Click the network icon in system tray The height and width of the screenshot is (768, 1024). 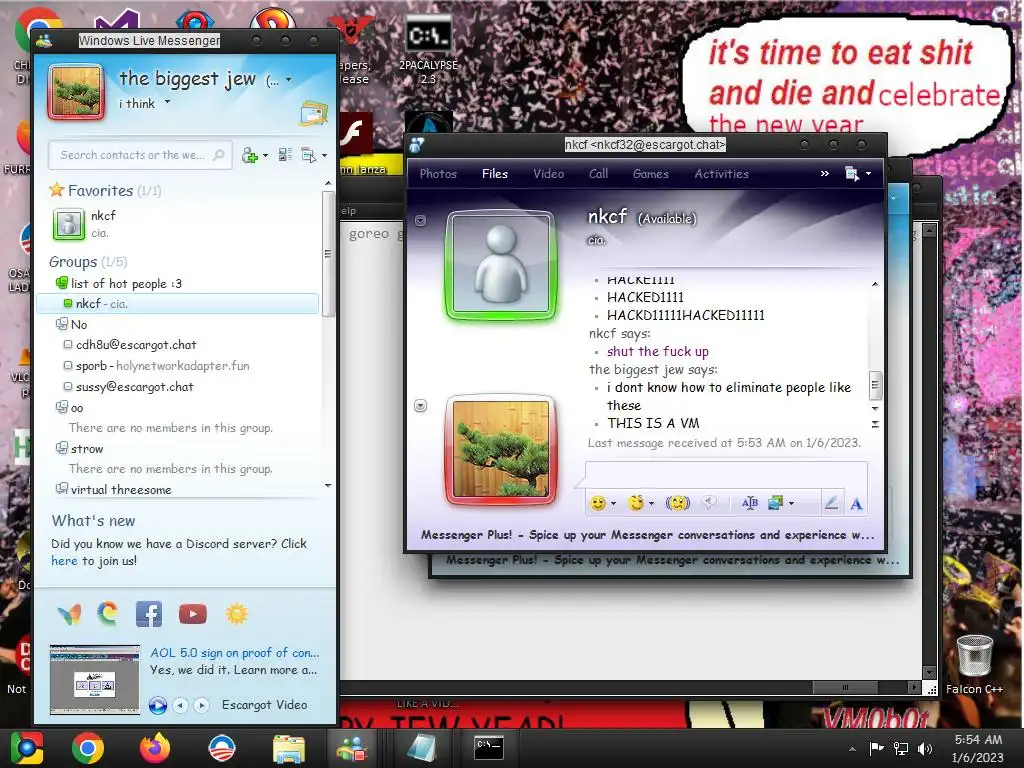tap(901, 748)
